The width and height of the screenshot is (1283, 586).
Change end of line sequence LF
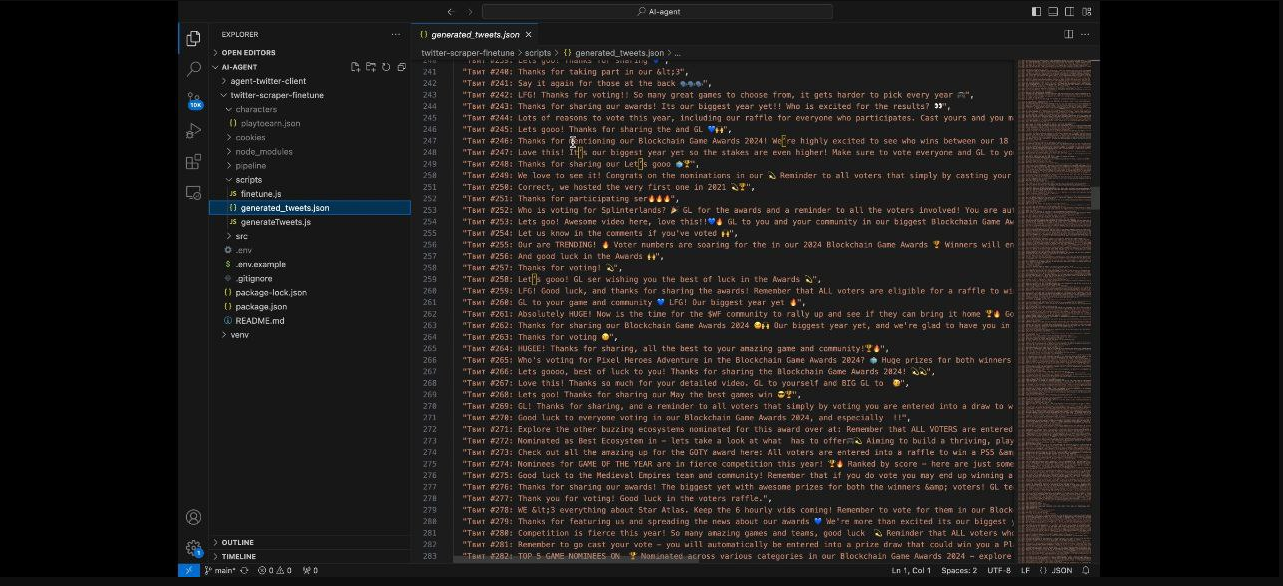click(1025, 570)
